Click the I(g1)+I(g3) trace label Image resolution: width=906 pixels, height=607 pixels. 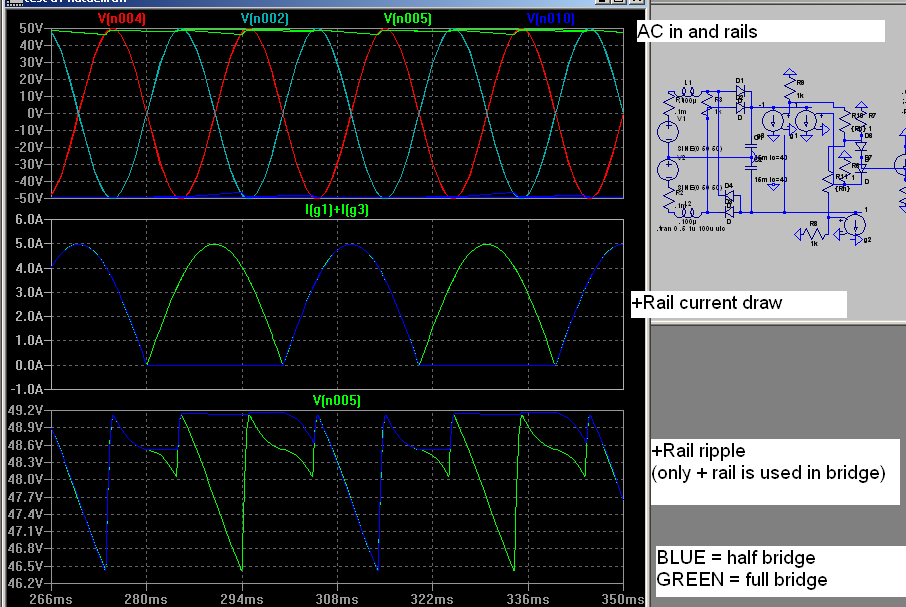pyautogui.click(x=337, y=209)
